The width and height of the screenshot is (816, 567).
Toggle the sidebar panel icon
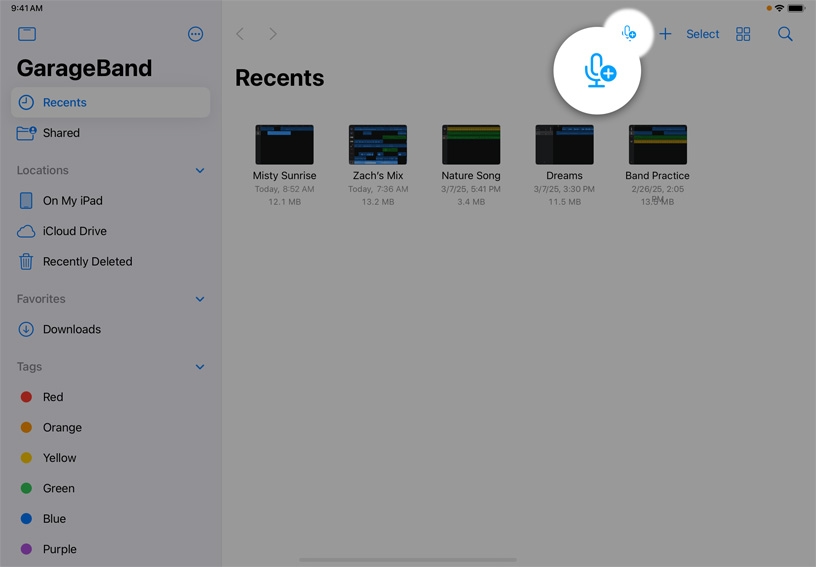(x=27, y=34)
